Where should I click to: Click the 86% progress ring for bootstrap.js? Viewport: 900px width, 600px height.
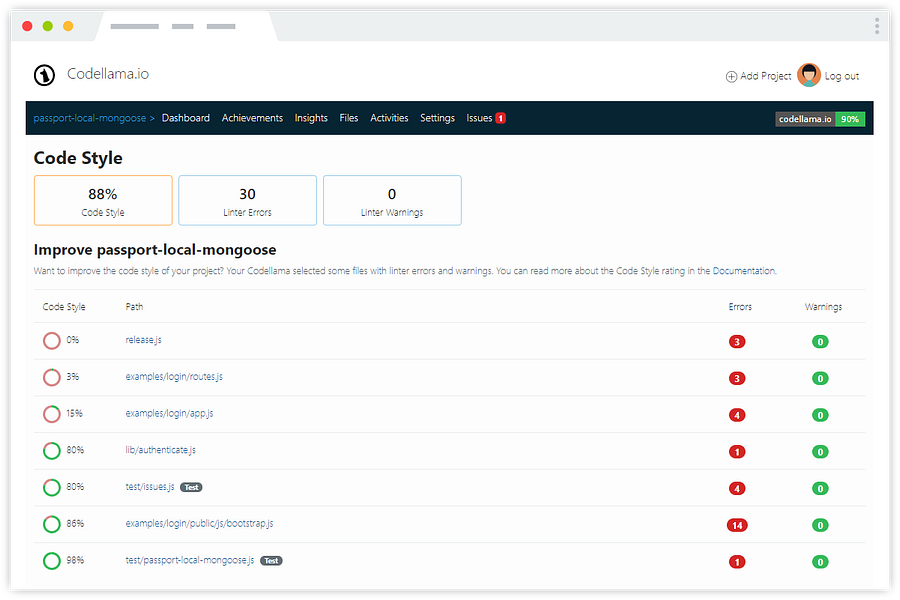[x=52, y=524]
